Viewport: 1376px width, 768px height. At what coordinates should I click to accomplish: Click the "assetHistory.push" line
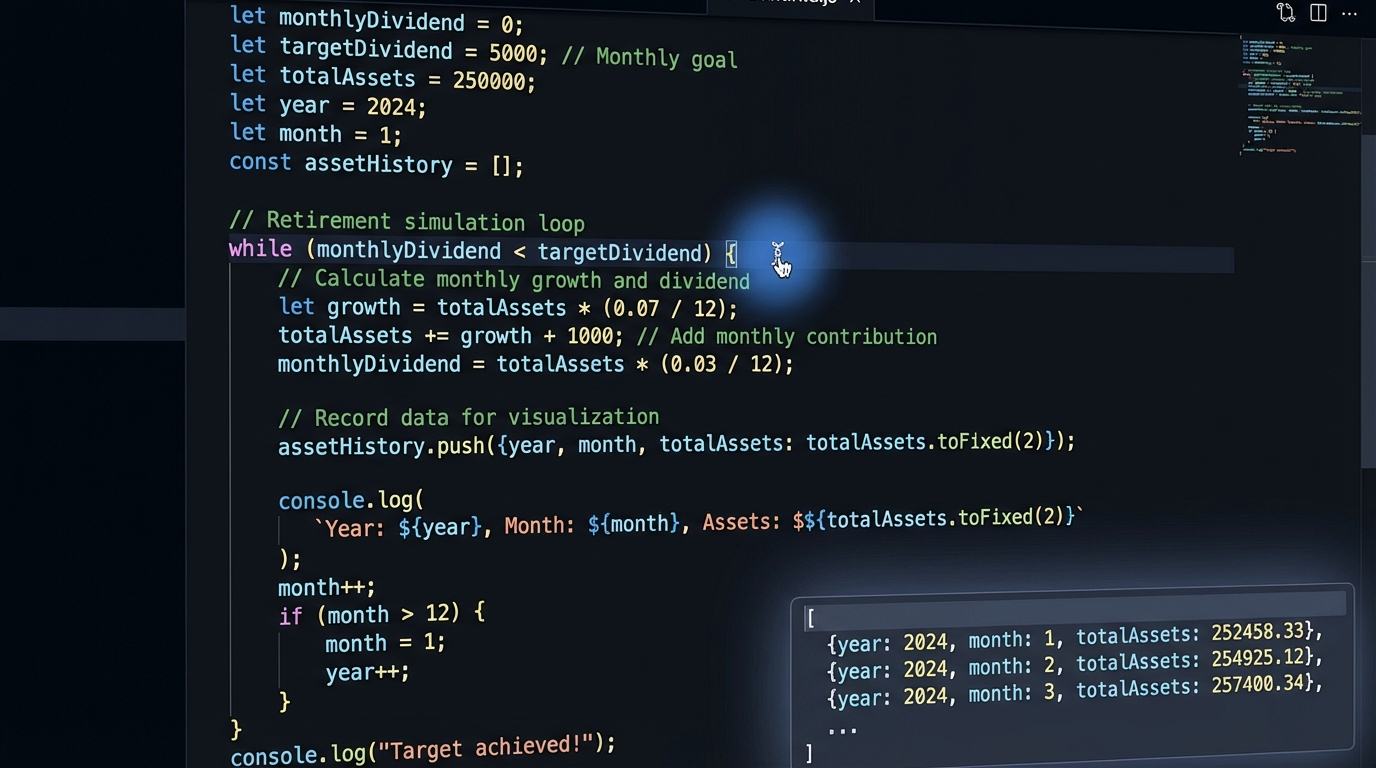coord(676,442)
